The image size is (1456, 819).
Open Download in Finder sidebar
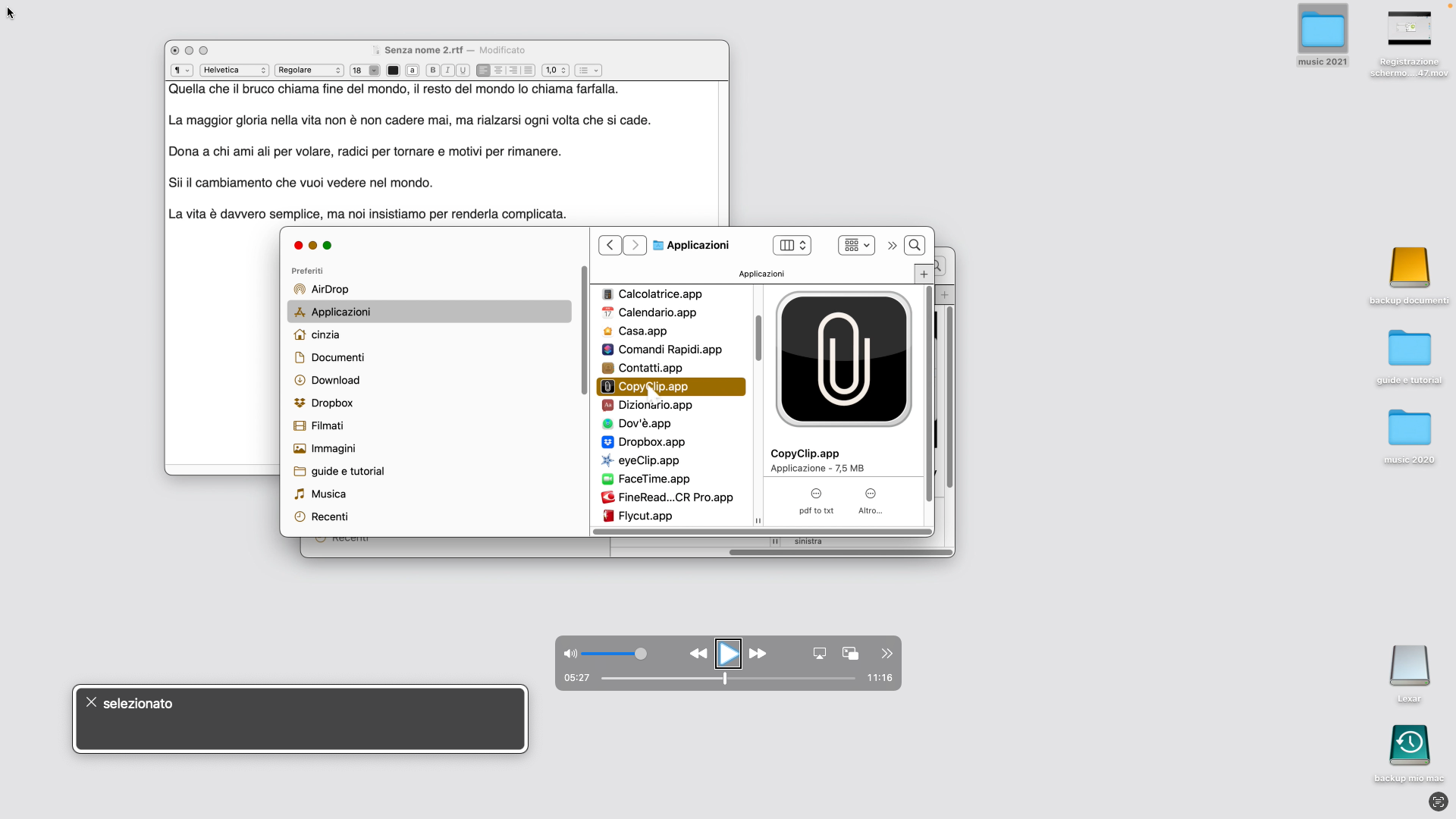429,380
